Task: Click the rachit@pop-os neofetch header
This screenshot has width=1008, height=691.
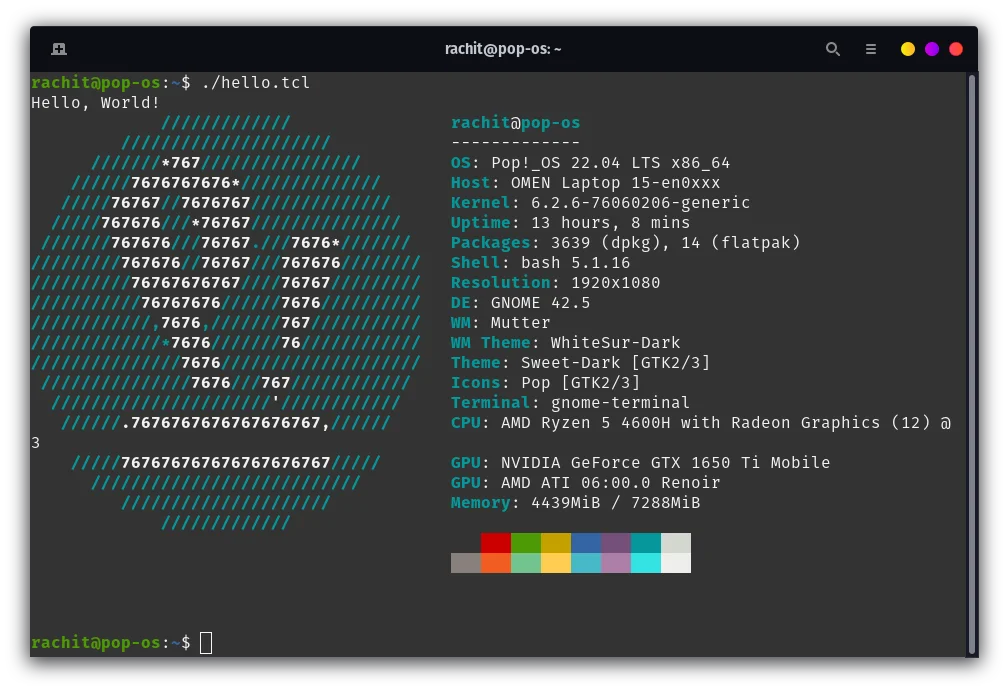Action: click(x=515, y=122)
